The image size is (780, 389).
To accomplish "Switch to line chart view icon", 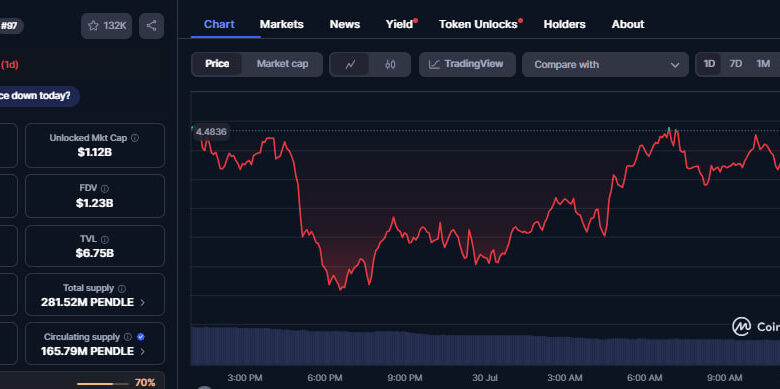I will (350, 65).
